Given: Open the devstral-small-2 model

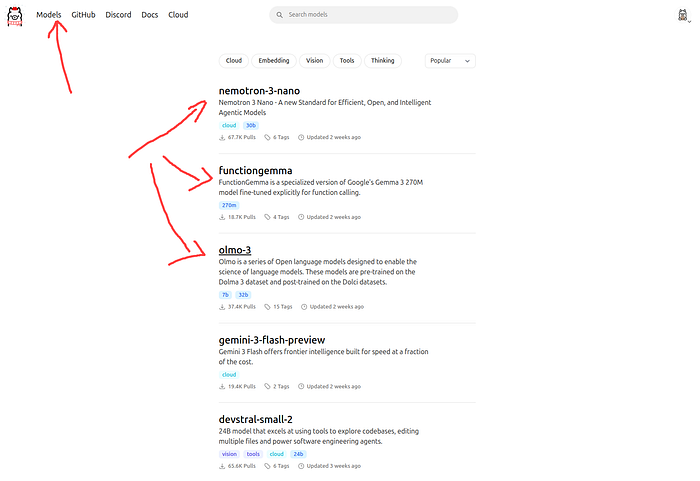Looking at the screenshot, I should [255, 419].
